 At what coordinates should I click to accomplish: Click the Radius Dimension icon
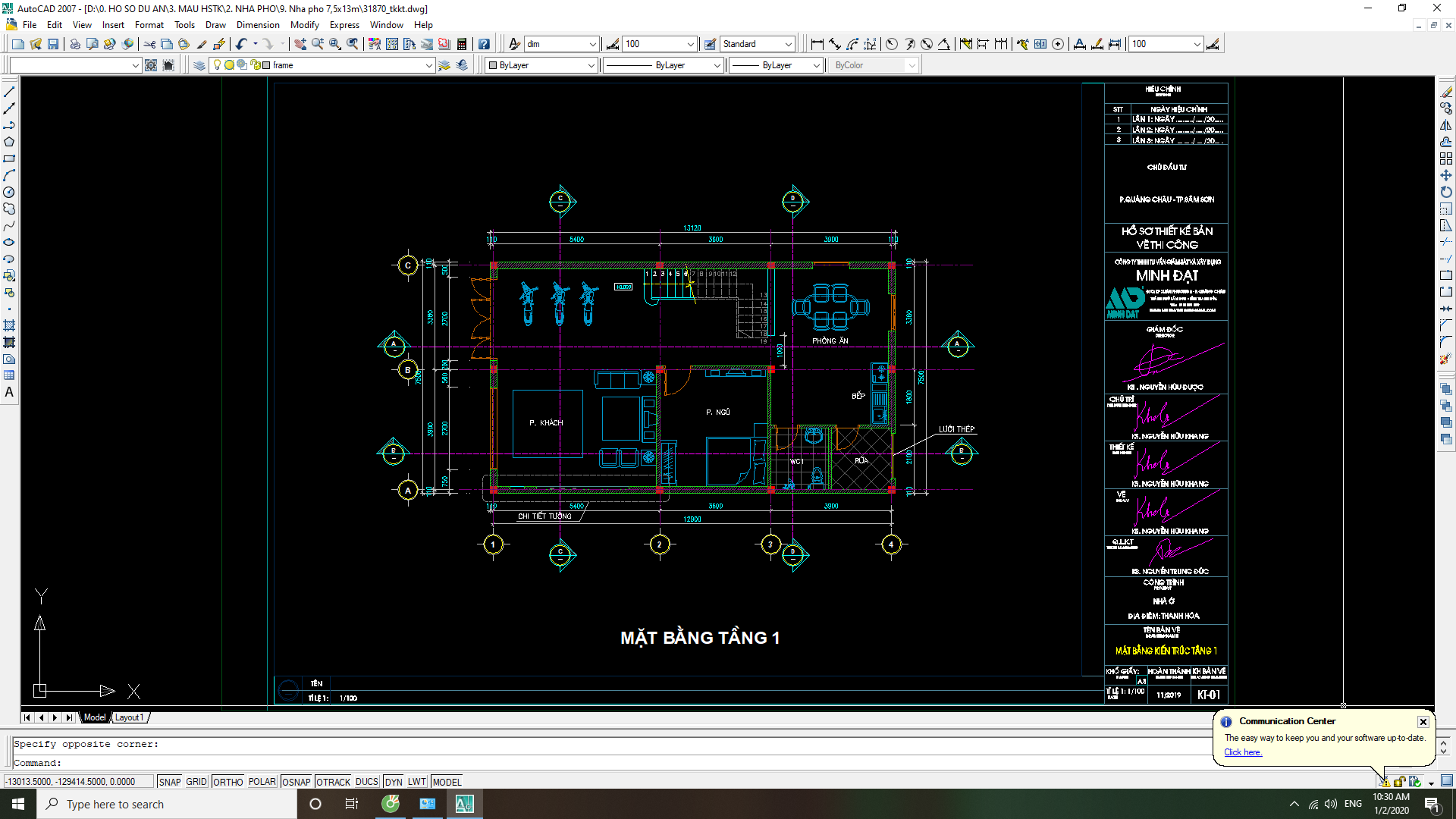(x=892, y=44)
